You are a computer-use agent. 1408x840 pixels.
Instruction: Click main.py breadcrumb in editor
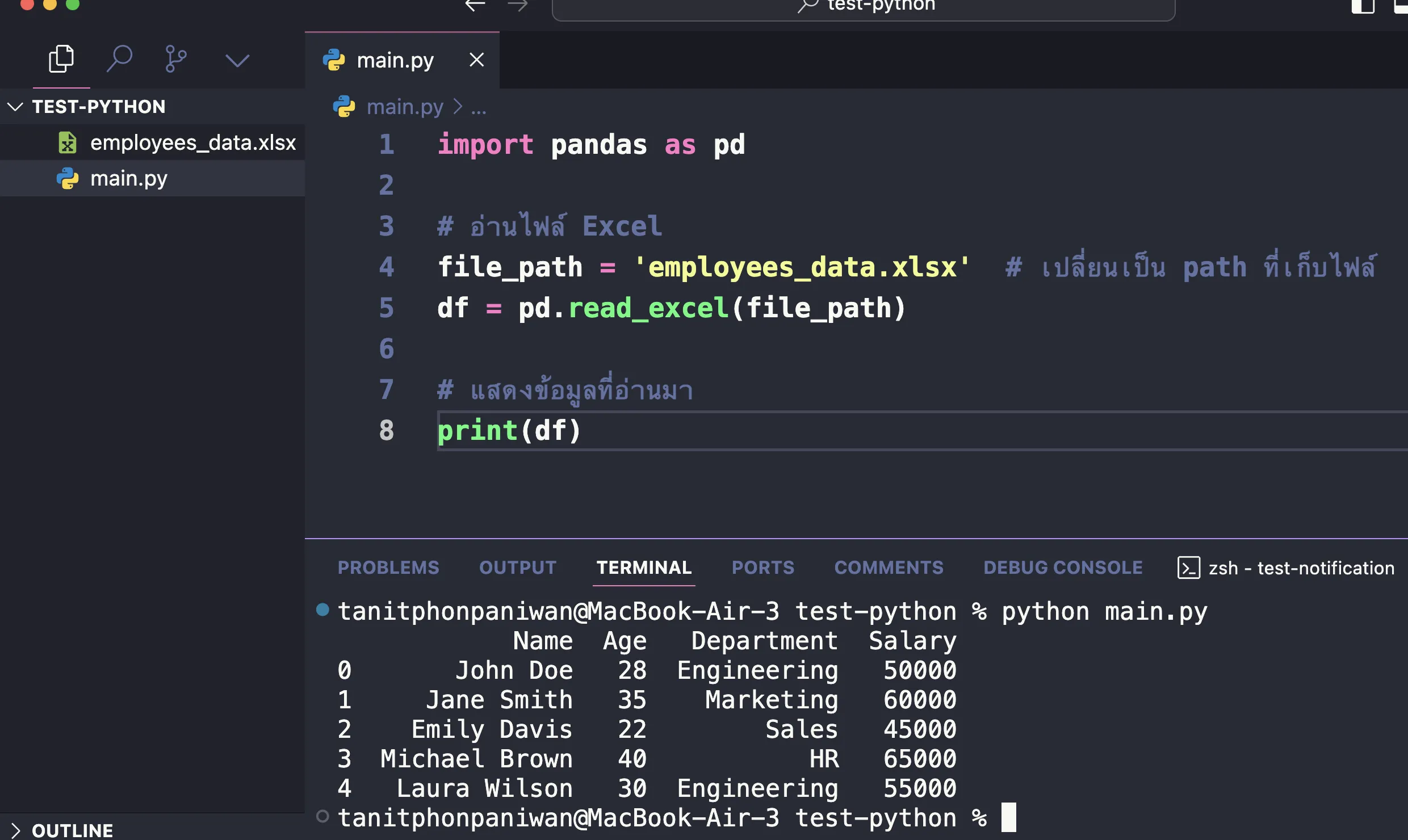[405, 107]
